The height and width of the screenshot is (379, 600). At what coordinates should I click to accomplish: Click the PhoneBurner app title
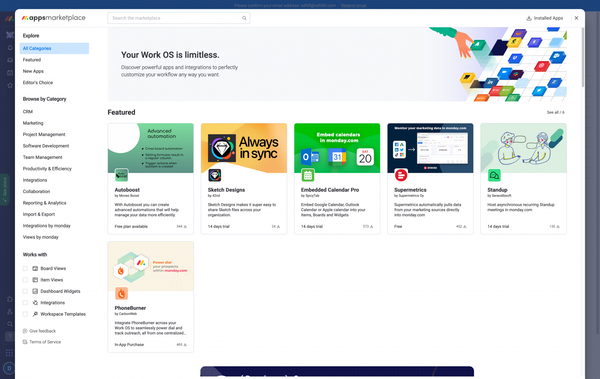coord(130,308)
